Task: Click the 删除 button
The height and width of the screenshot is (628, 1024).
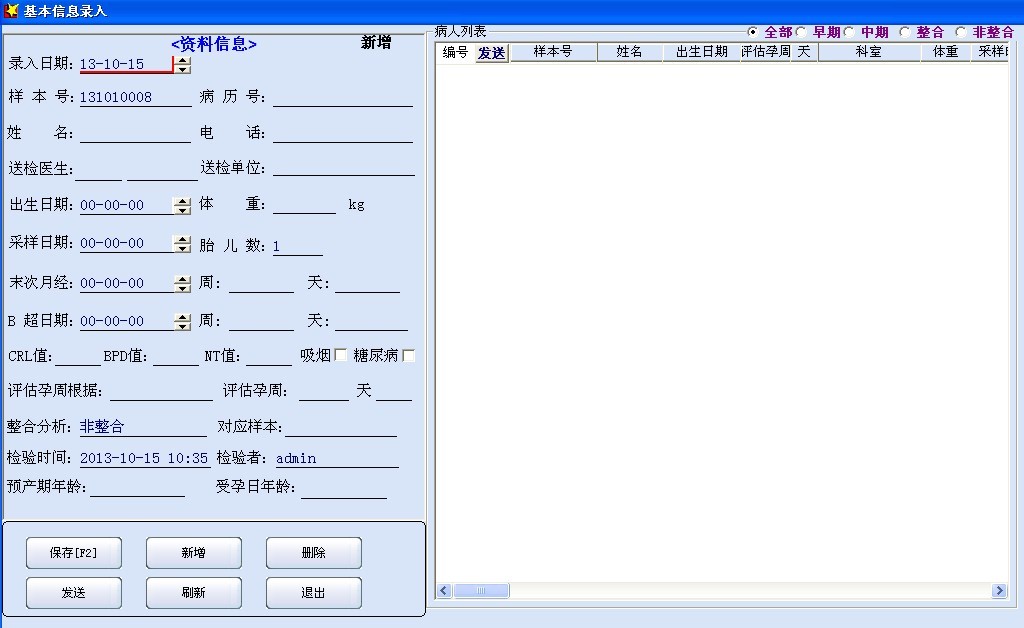Action: 313,553
